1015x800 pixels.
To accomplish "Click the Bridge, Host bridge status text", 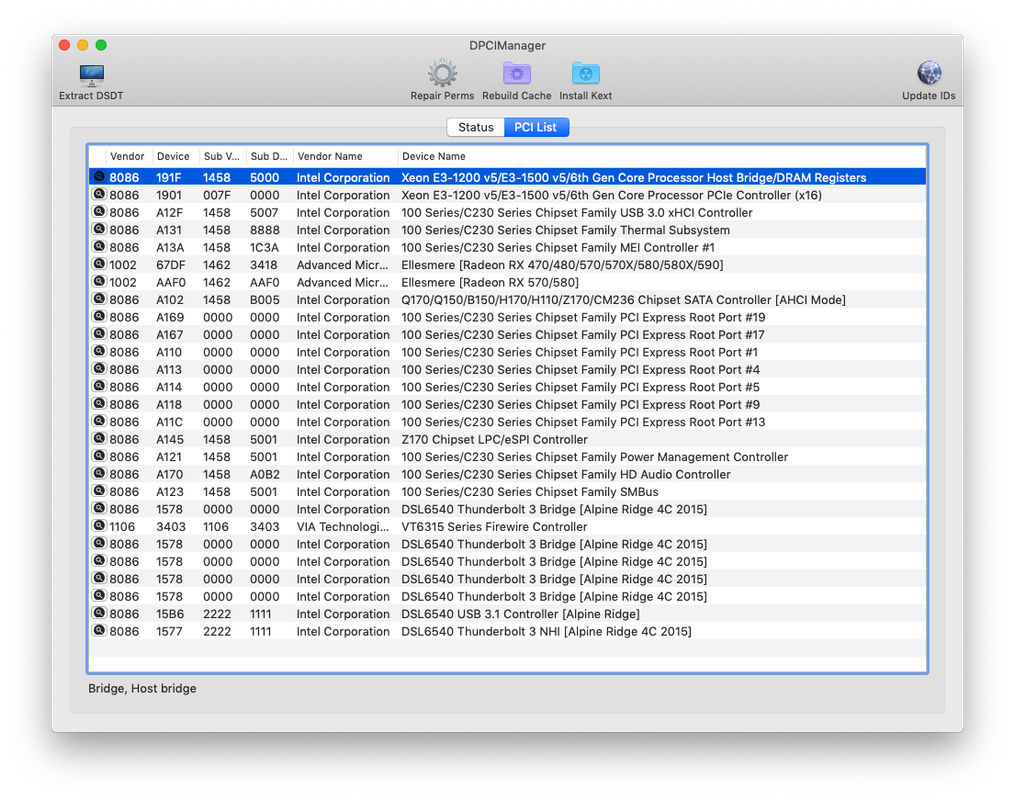I will click(142, 689).
